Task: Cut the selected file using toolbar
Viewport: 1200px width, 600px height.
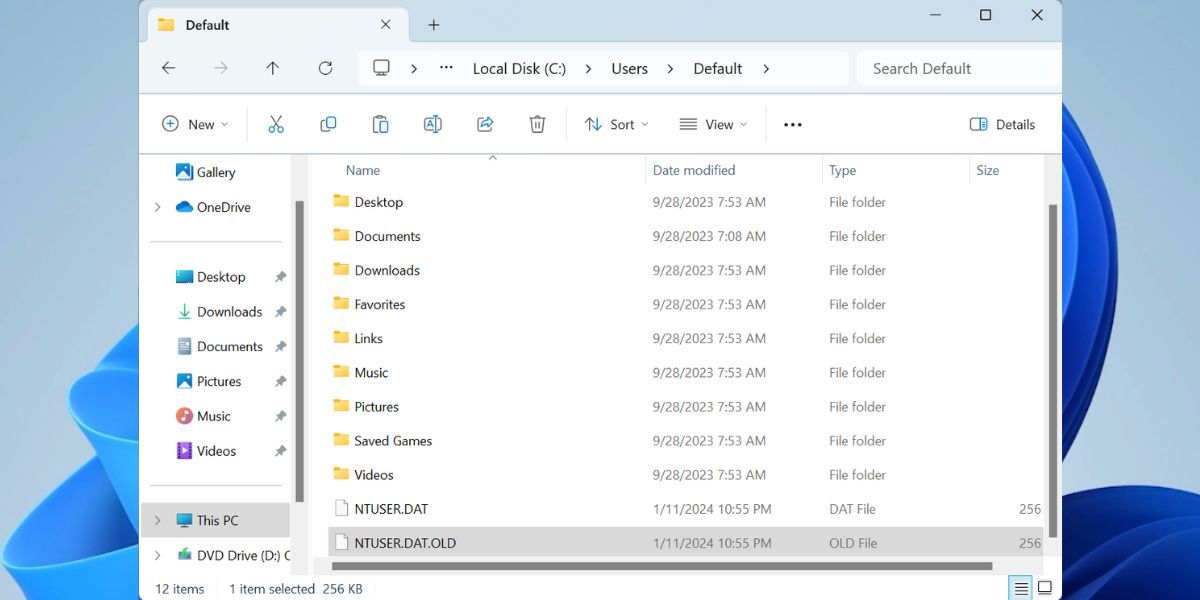Action: (276, 123)
